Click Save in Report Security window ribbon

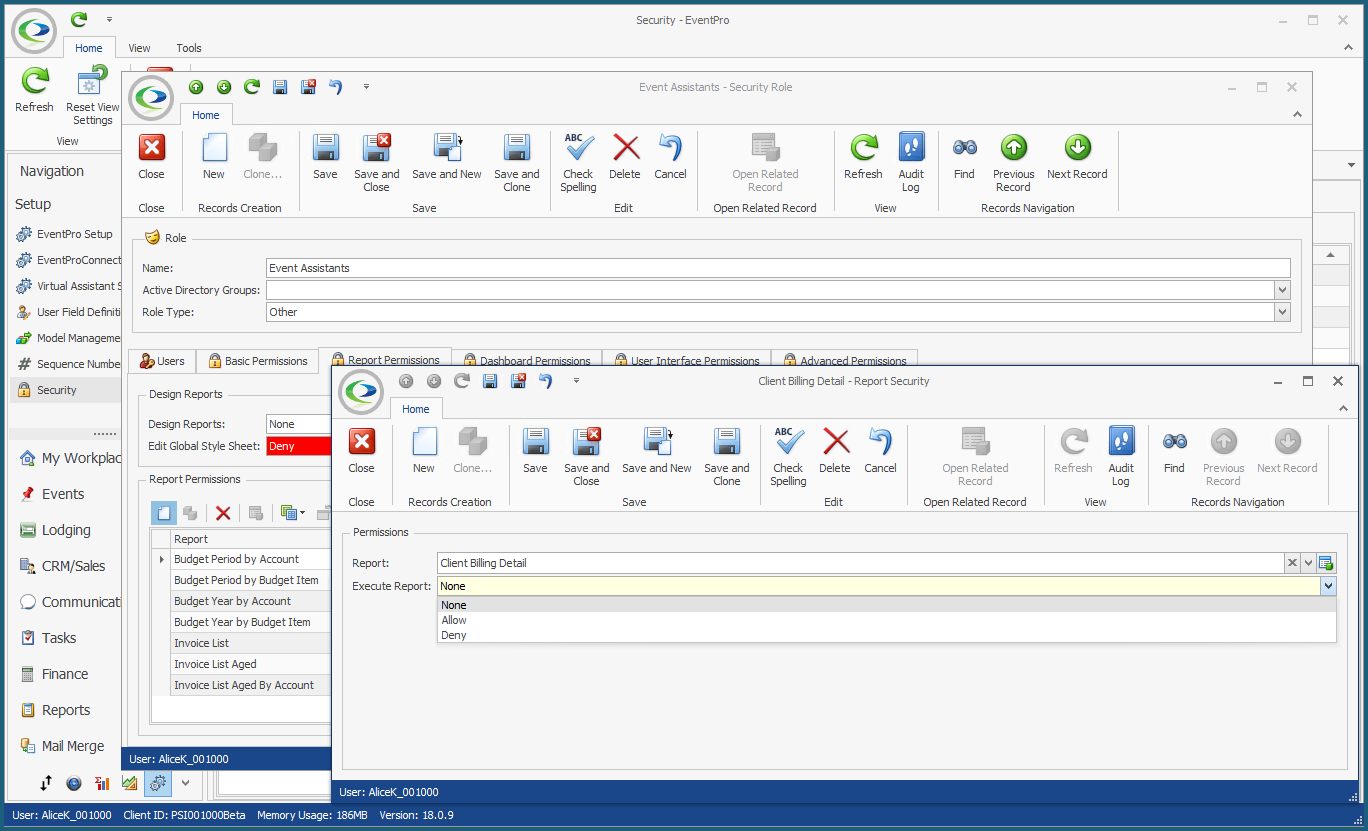[535, 451]
